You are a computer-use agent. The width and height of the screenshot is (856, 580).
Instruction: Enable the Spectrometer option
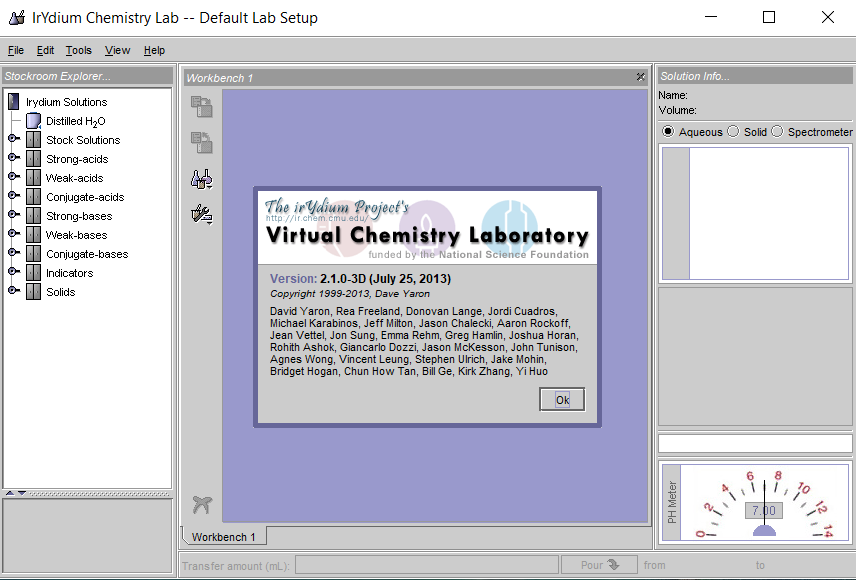coord(777,131)
